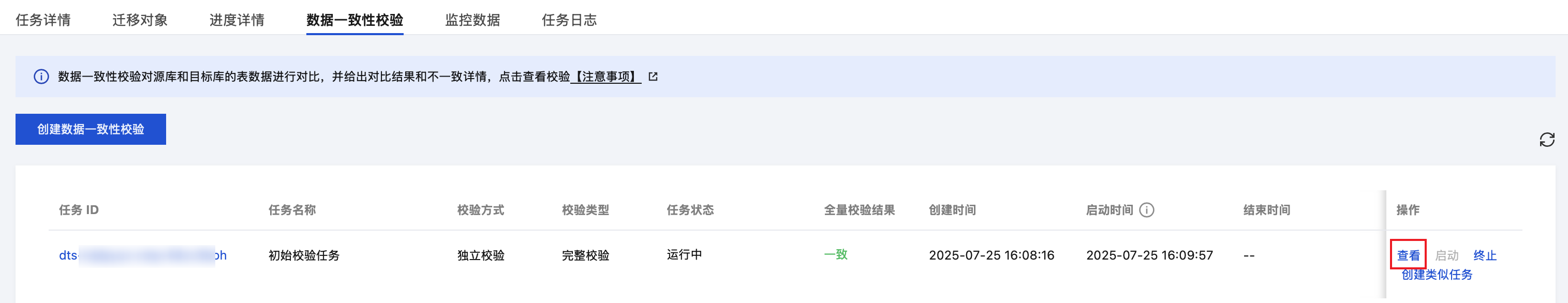Click the dts task ID link

(142, 255)
